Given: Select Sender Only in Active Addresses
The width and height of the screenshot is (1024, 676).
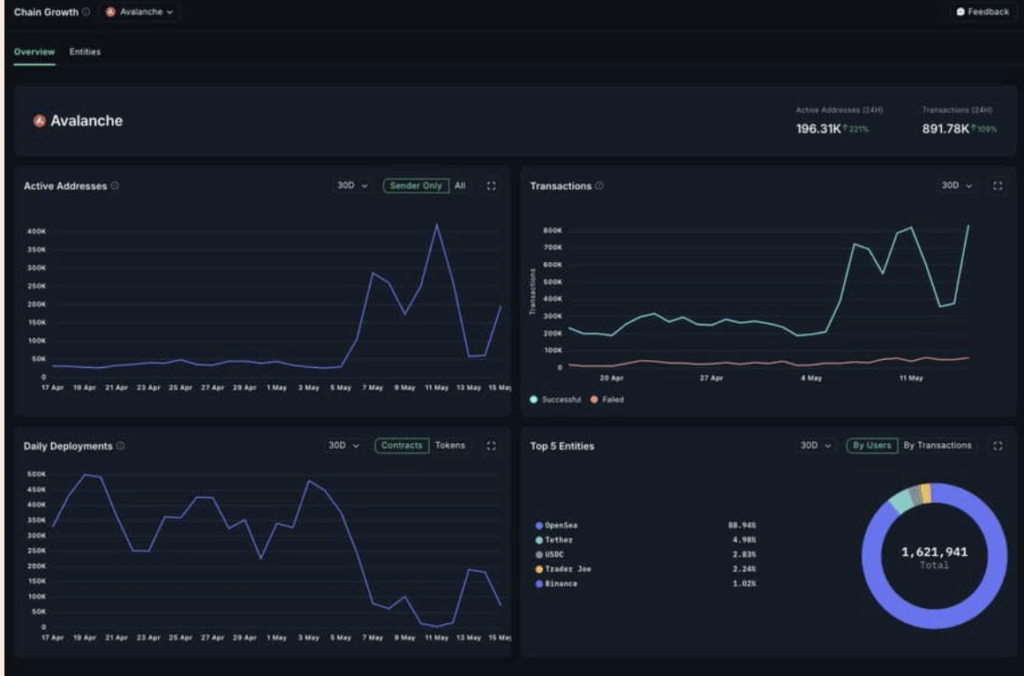Looking at the screenshot, I should (x=416, y=185).
